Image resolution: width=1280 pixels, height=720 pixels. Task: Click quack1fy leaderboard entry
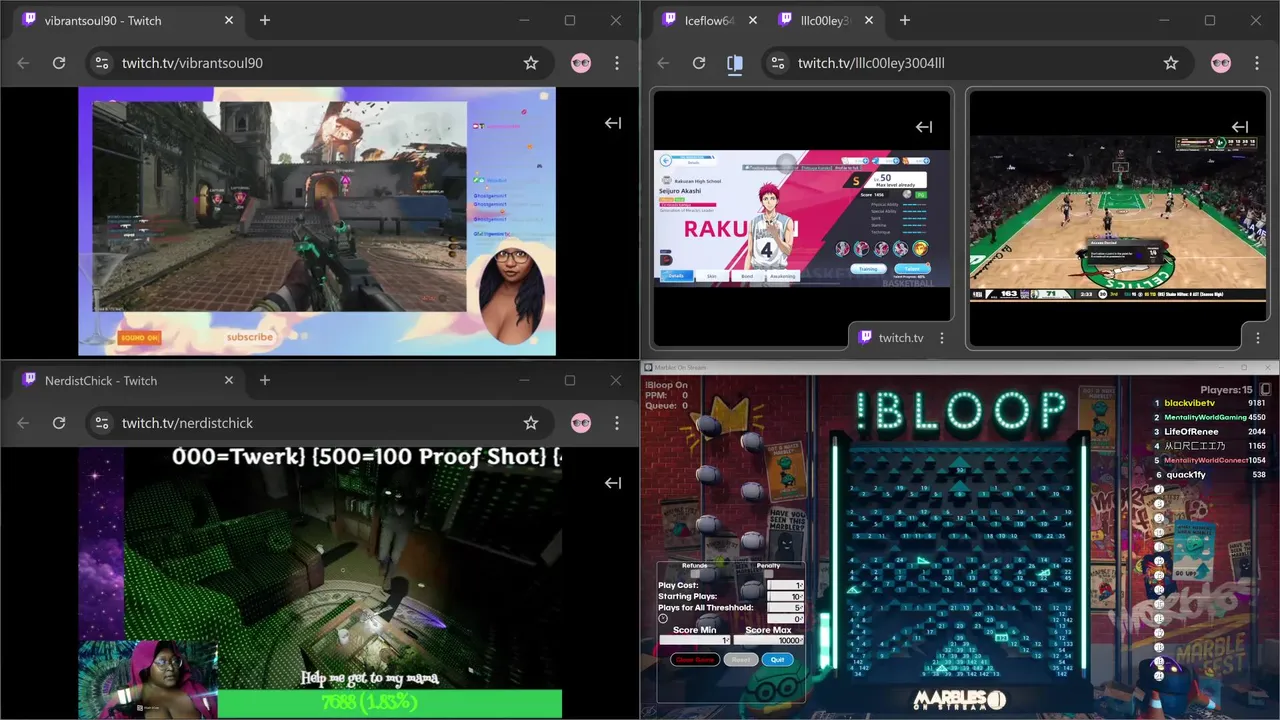[x=1185, y=475]
